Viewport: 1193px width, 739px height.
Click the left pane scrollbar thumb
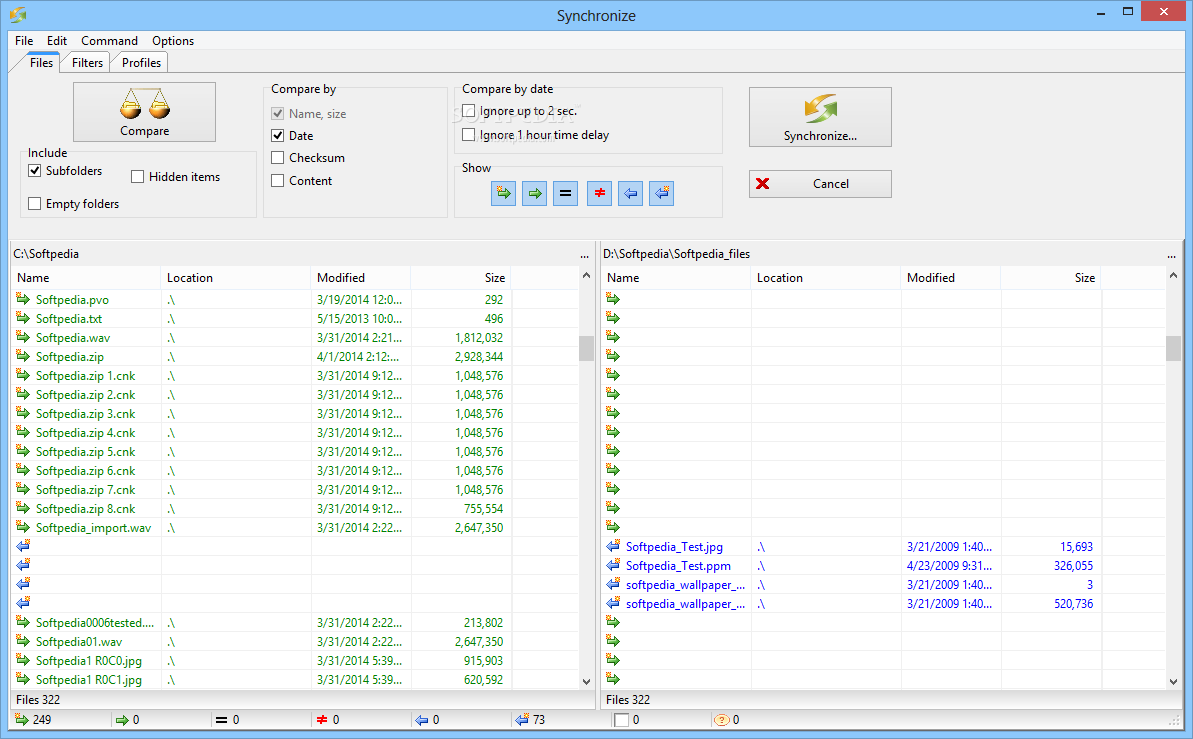coord(586,348)
